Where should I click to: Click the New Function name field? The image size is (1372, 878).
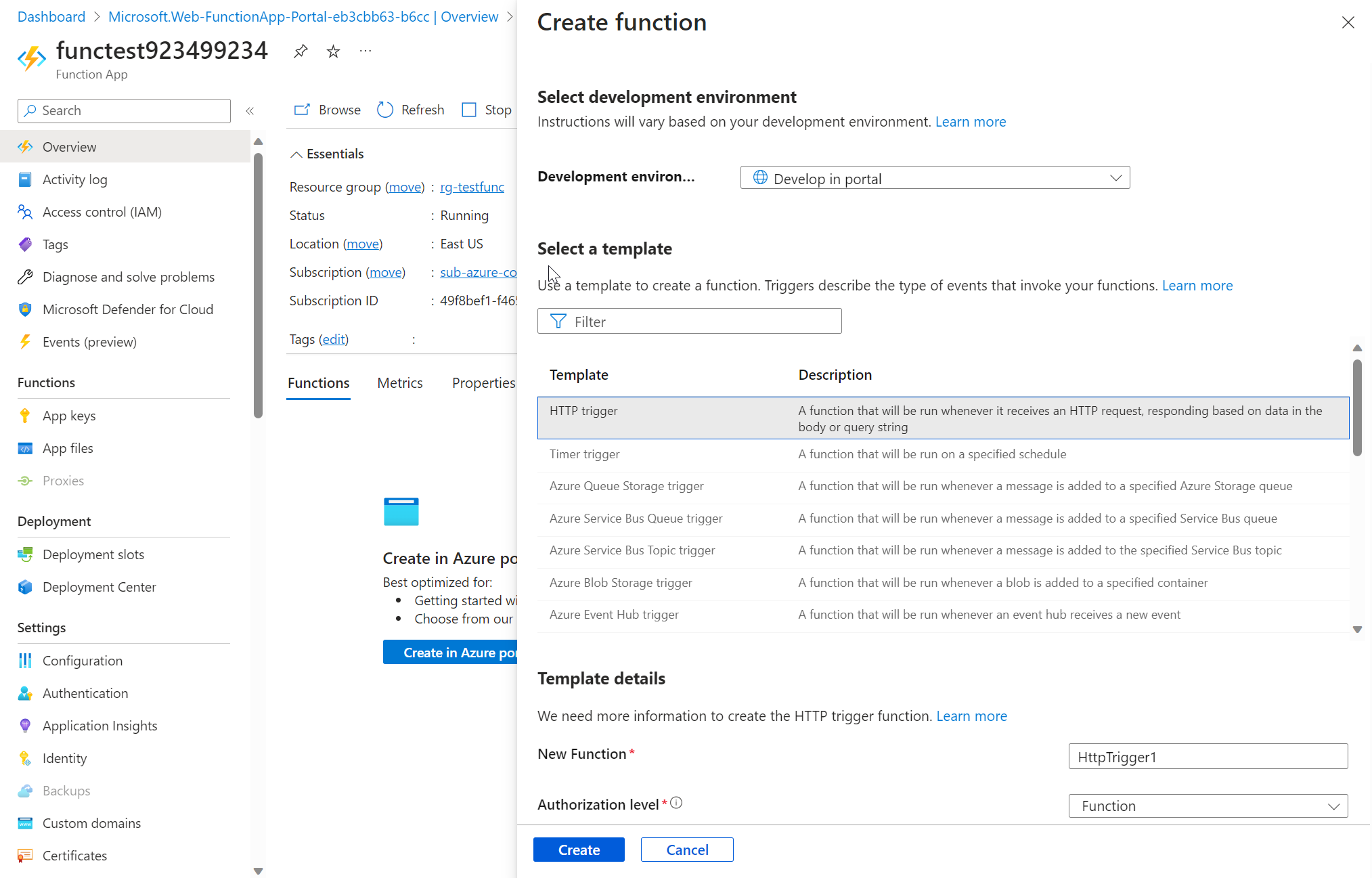click(1208, 756)
